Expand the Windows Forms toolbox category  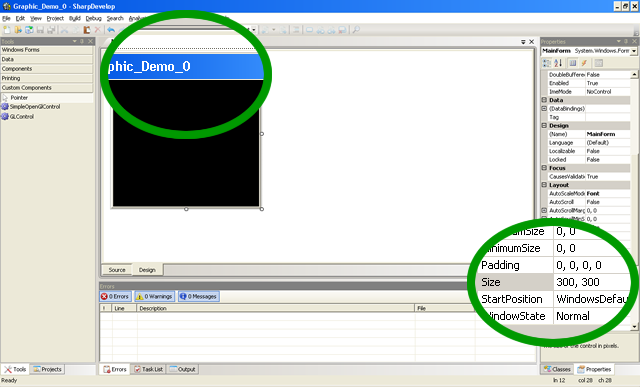pos(47,50)
